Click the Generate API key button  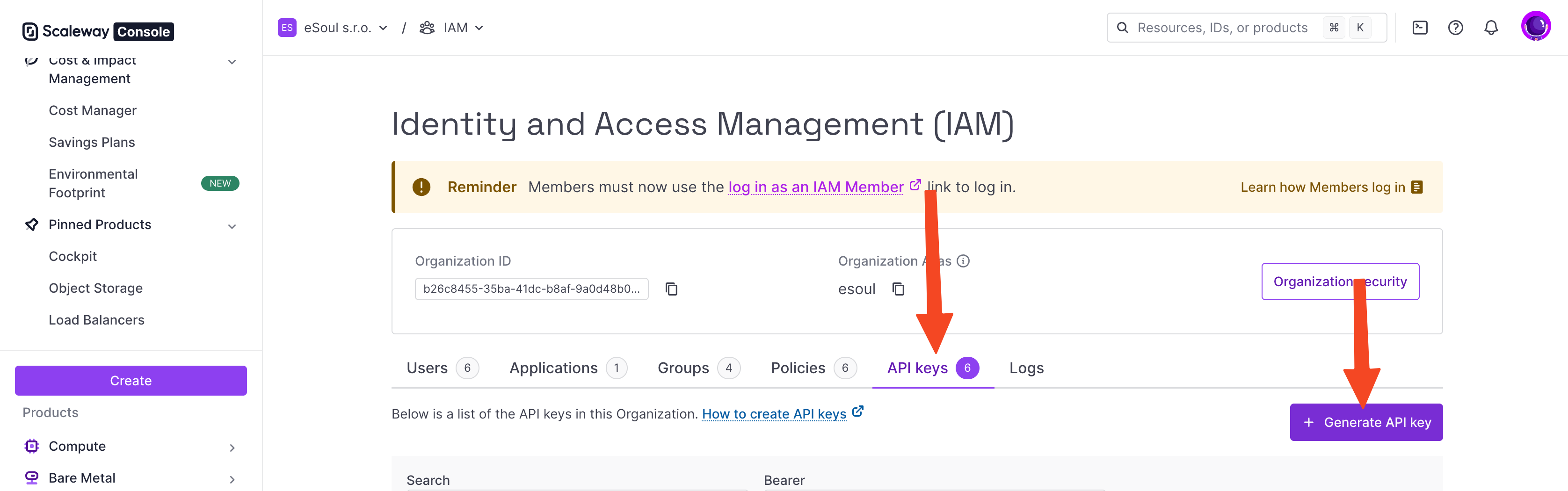(1366, 422)
